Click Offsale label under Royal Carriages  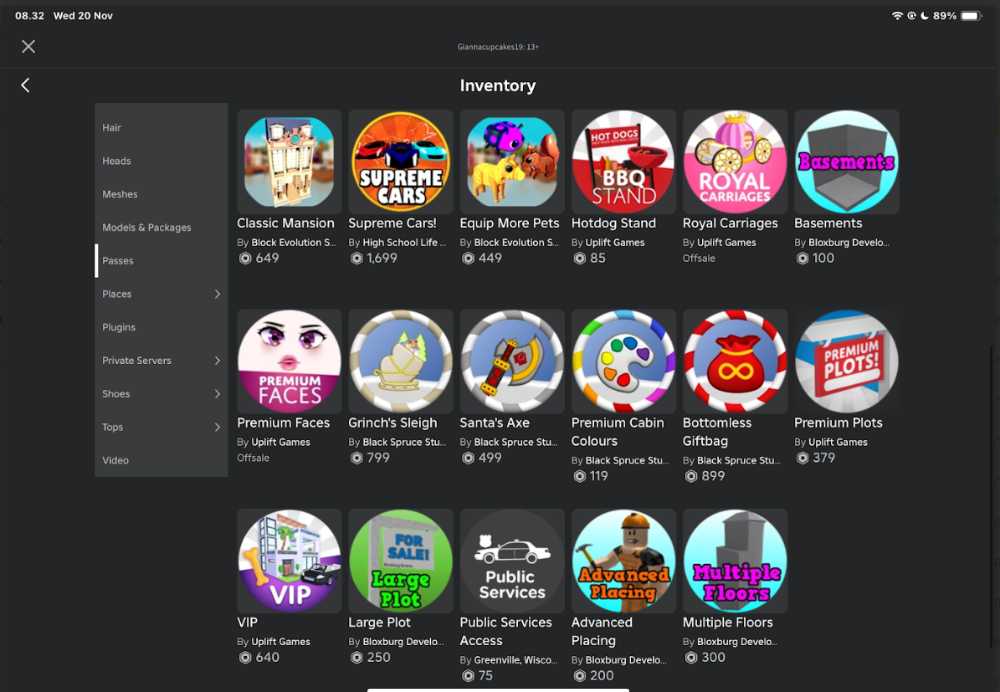[699, 258]
